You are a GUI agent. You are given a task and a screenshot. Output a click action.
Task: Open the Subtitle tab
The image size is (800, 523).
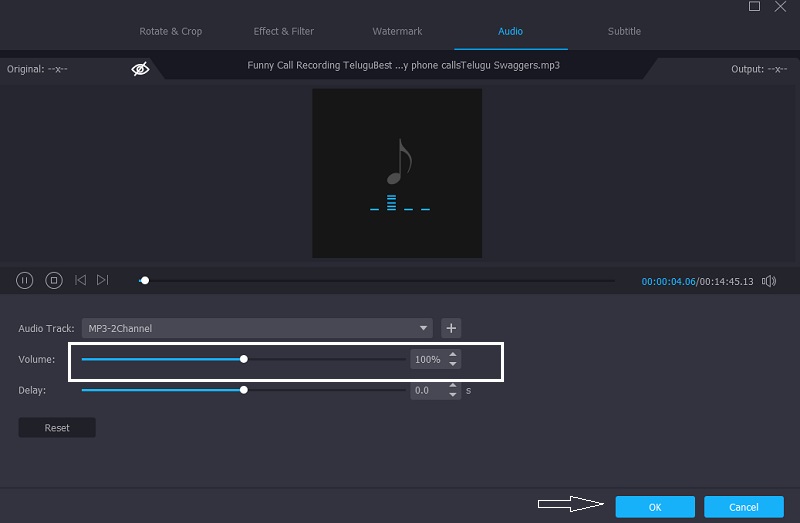(624, 31)
